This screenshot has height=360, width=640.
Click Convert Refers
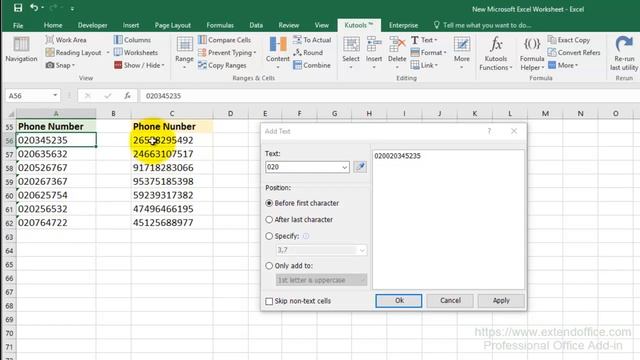574,52
